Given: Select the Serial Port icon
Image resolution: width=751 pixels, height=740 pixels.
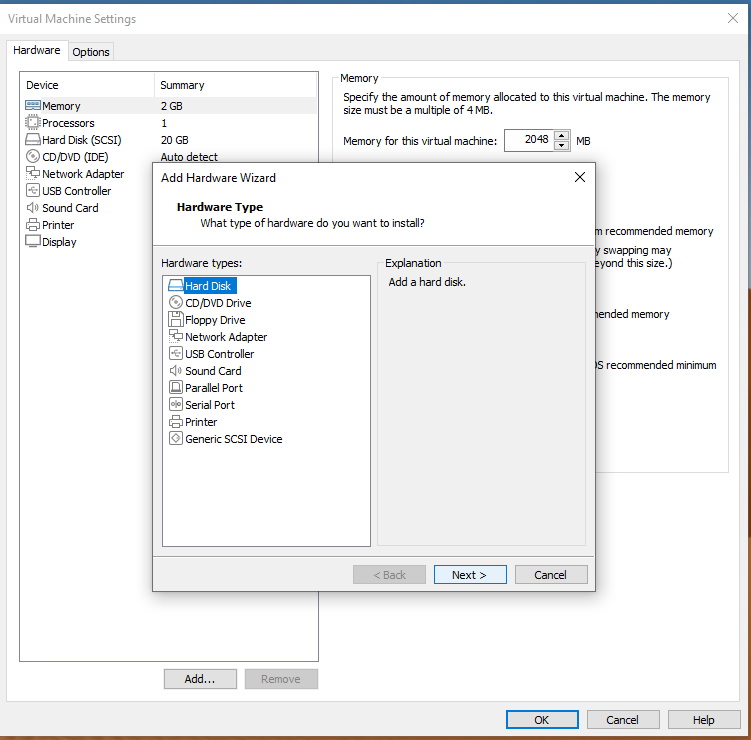Looking at the screenshot, I should click(x=176, y=404).
